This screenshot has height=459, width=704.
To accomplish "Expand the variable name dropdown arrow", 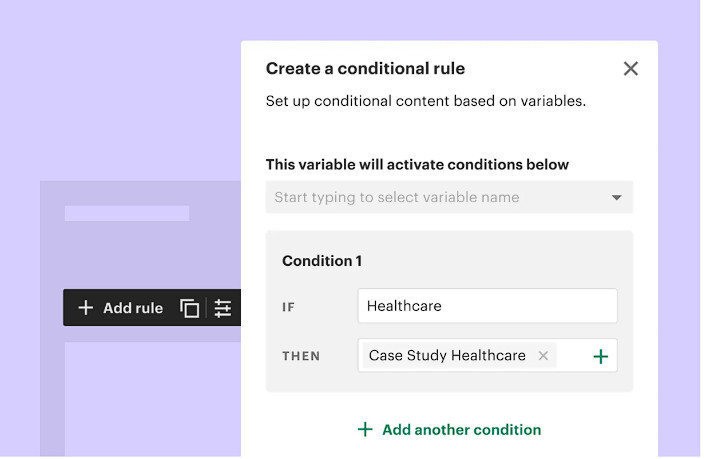I will click(617, 198).
